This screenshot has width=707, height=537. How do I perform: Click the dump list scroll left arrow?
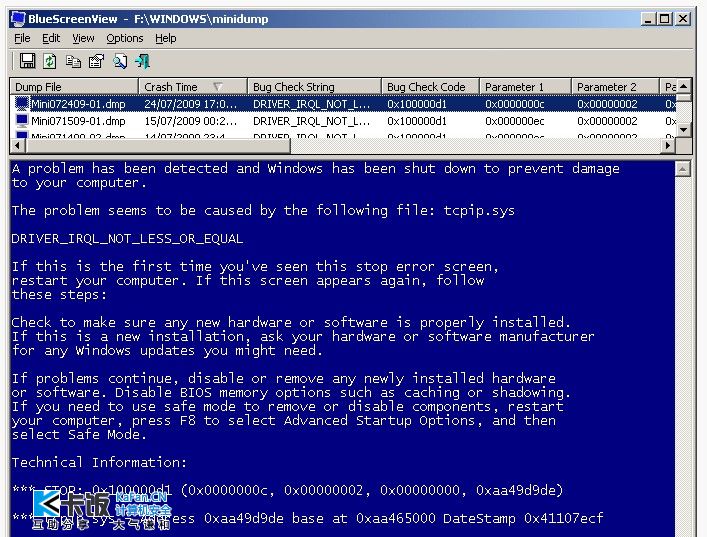(x=17, y=146)
